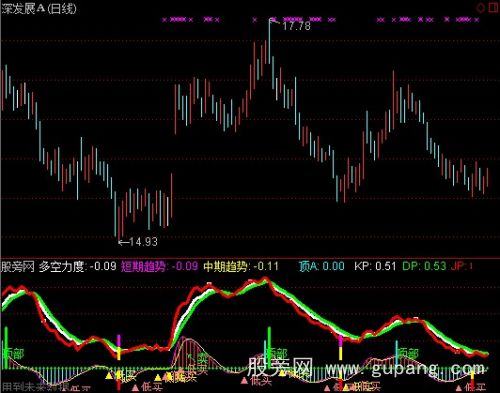Click the 顶A: 0.00 value
The height and width of the screenshot is (393, 500).
(x=322, y=266)
